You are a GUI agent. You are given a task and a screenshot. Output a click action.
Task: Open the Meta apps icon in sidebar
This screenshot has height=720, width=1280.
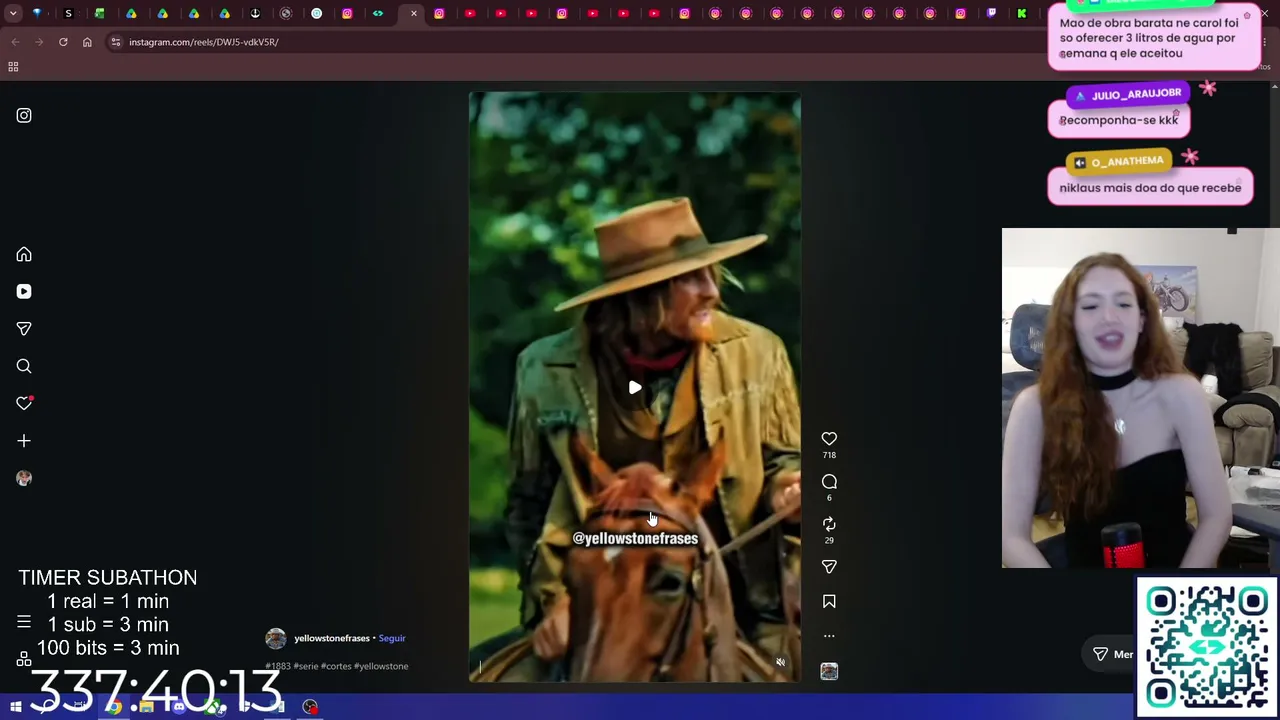click(x=24, y=659)
